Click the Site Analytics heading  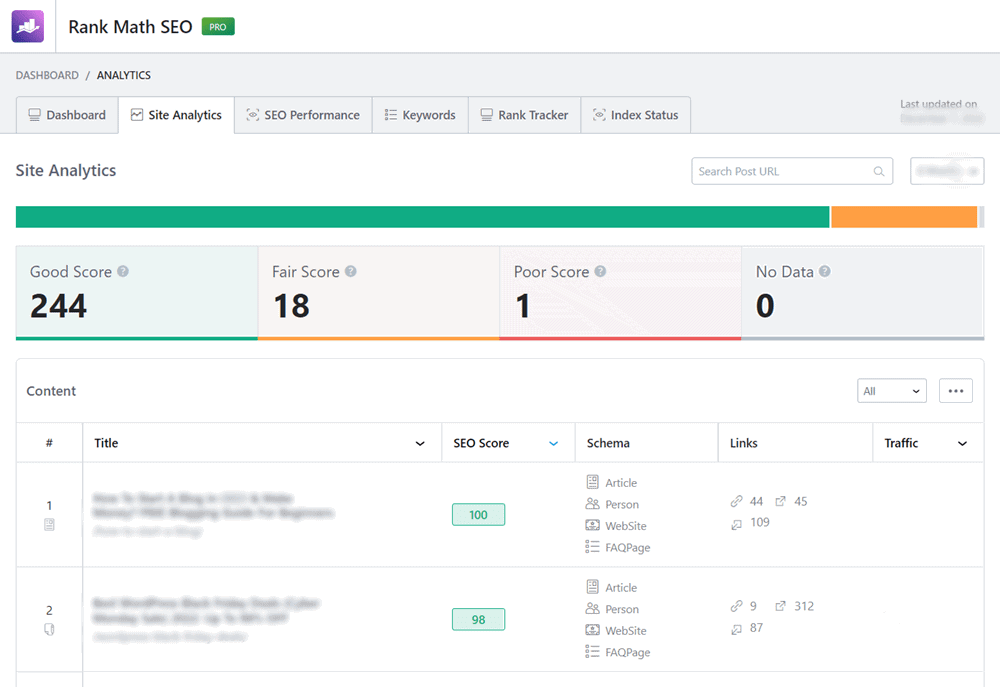coord(66,170)
